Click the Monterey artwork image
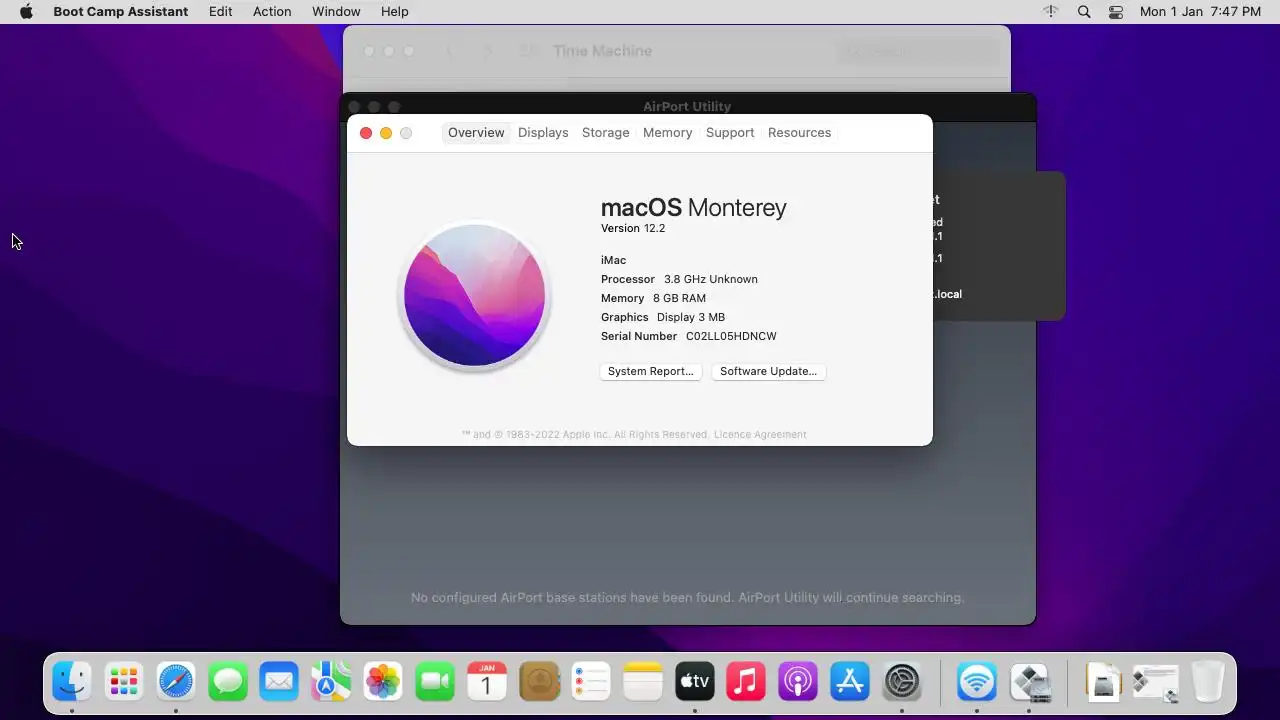The width and height of the screenshot is (1280, 720). pyautogui.click(x=475, y=296)
